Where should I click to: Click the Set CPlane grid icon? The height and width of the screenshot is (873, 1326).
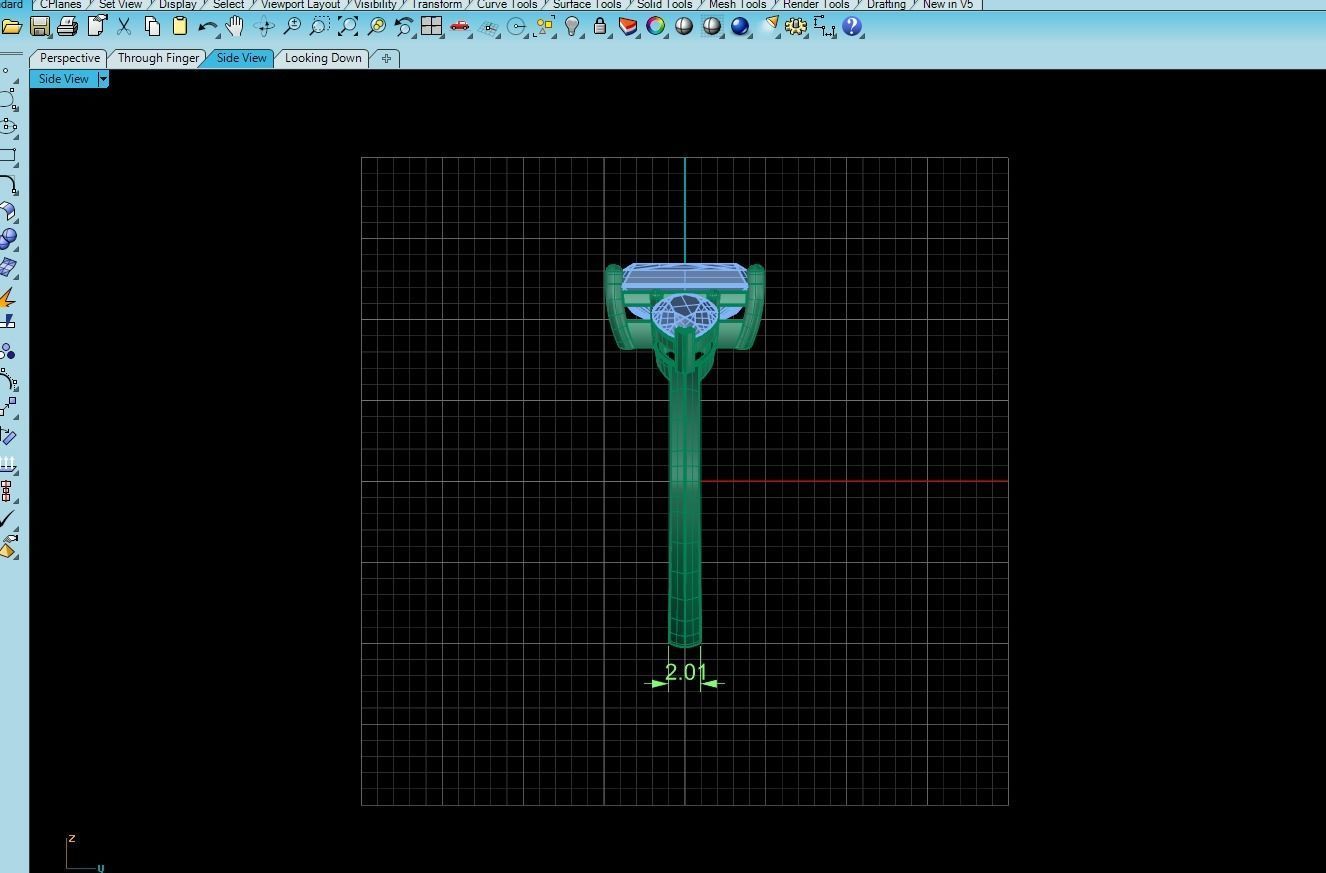coord(489,27)
